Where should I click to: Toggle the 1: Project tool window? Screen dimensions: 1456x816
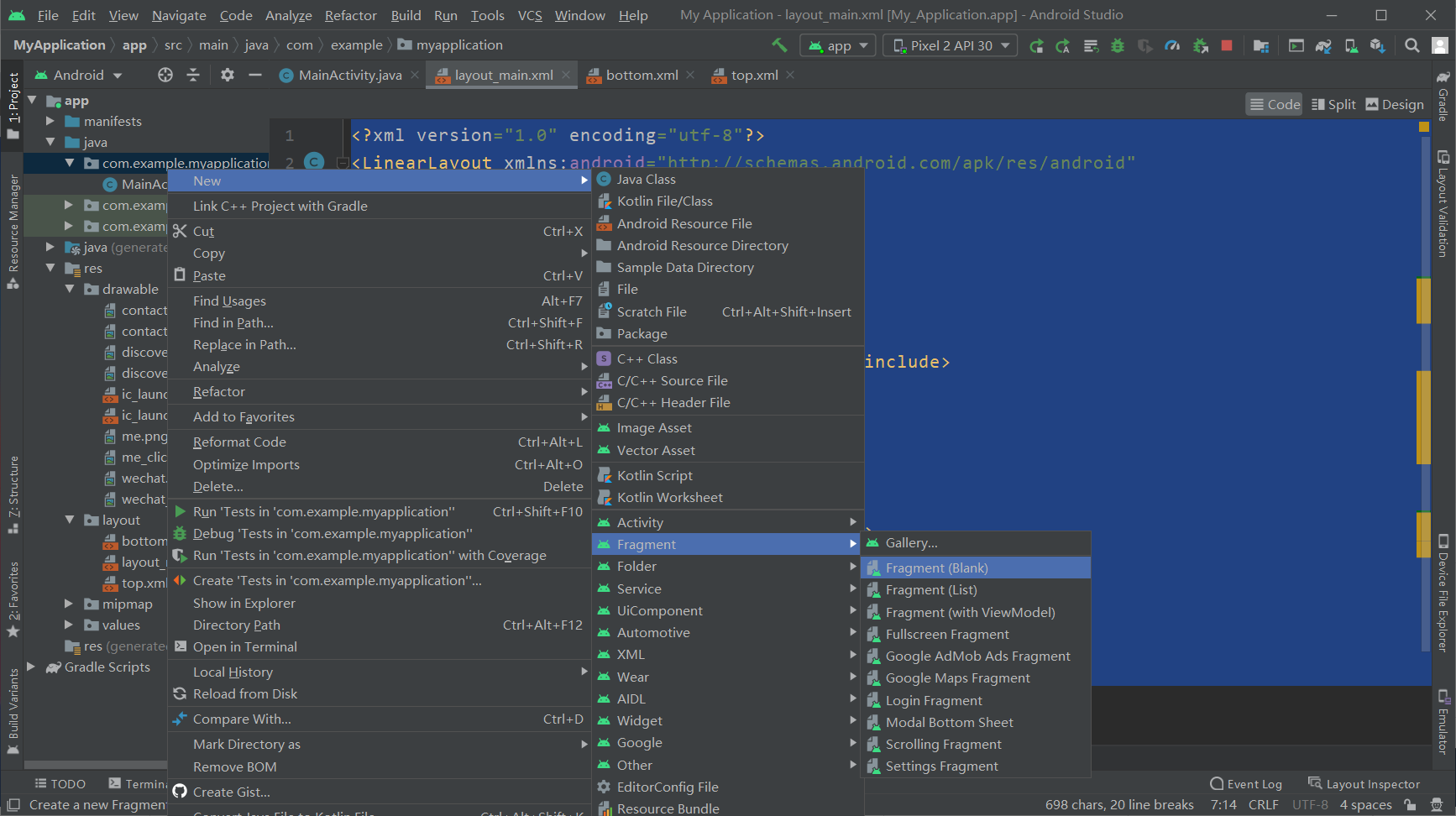13,105
